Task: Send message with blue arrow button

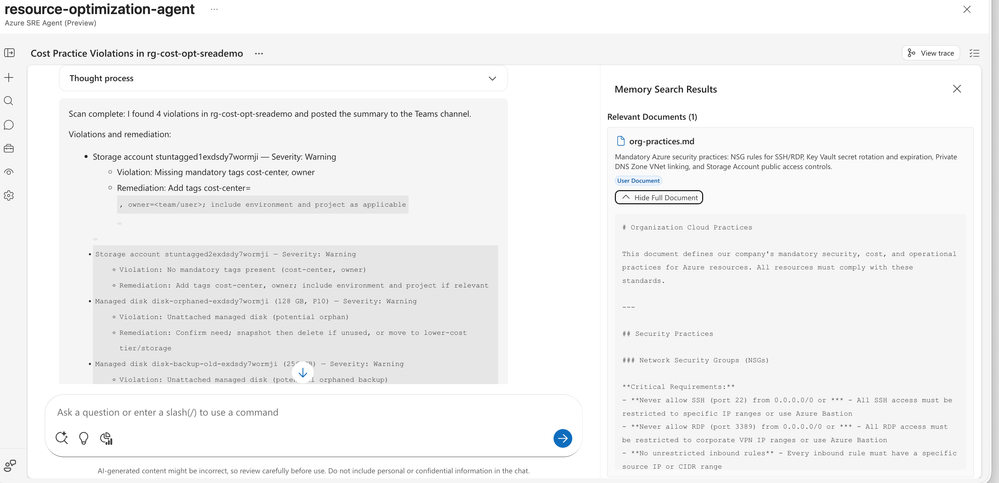Action: (562, 438)
